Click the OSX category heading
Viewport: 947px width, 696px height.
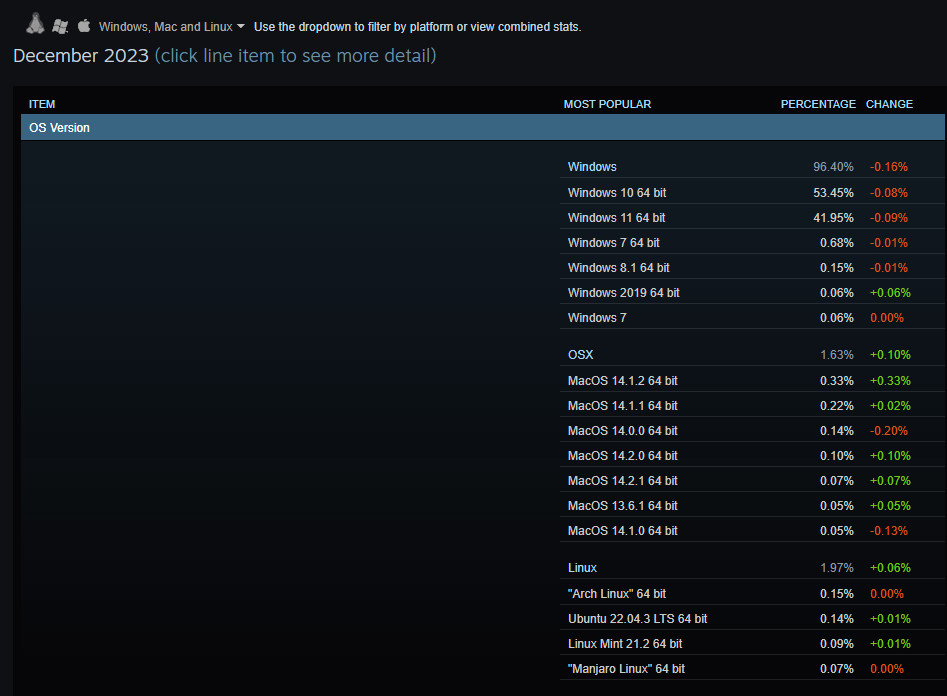(x=580, y=355)
